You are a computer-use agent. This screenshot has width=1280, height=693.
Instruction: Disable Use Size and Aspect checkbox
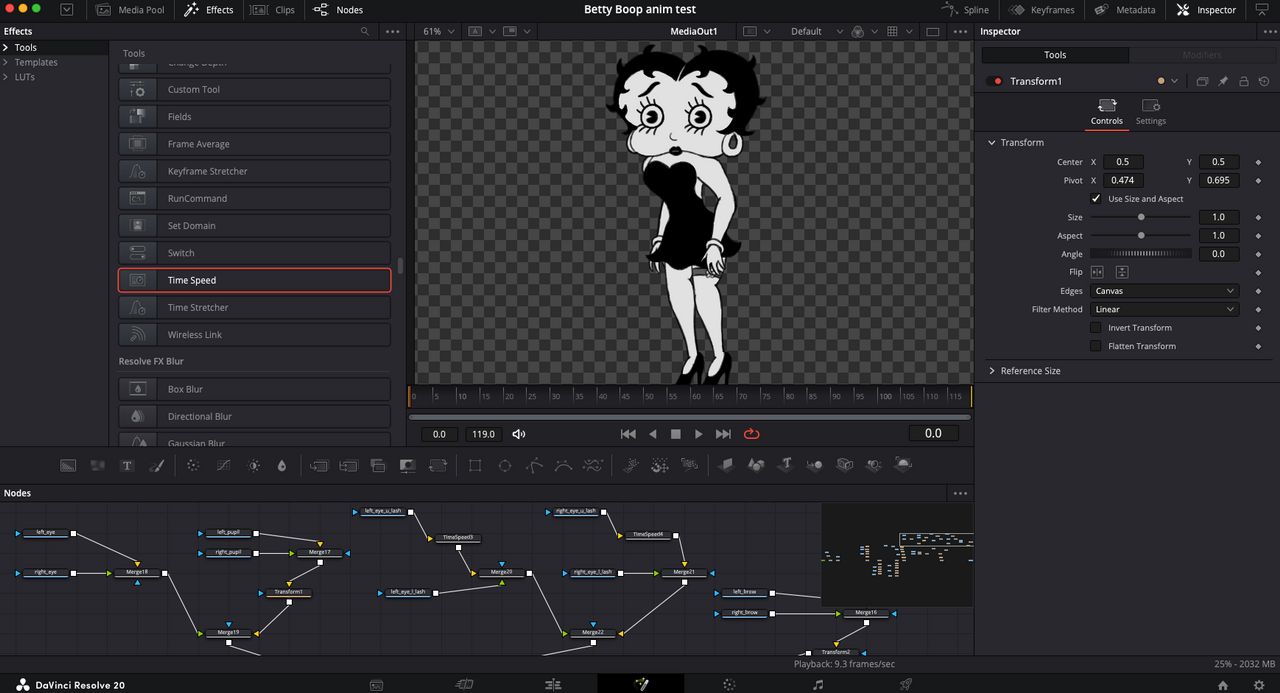[x=1096, y=199]
